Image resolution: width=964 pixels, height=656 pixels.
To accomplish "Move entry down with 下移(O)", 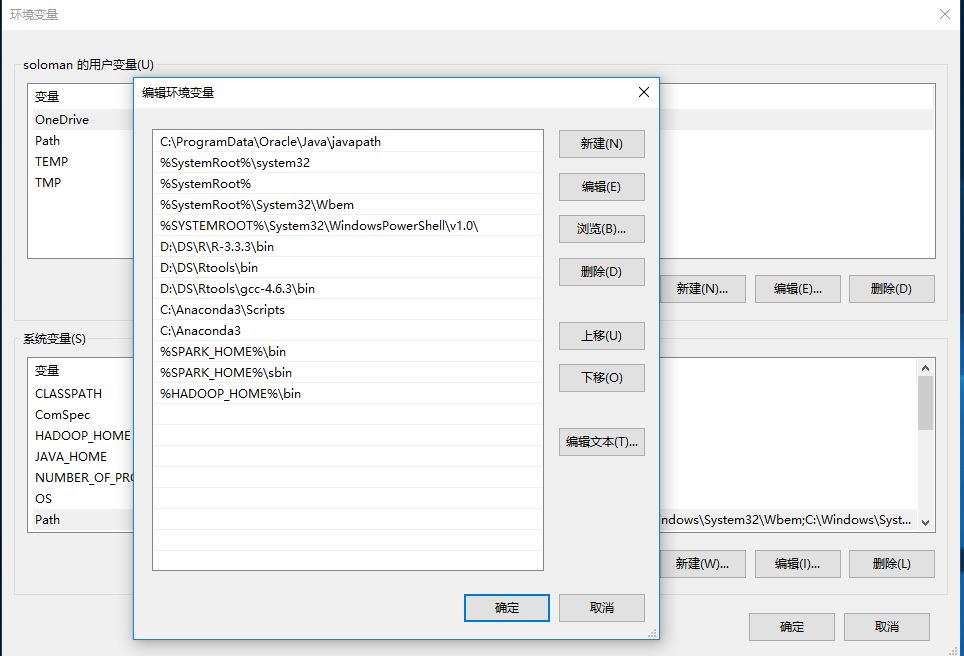I will click(x=601, y=378).
